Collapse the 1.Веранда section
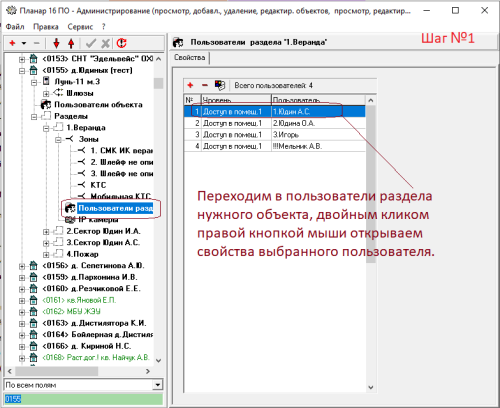500x408 pixels. point(46,128)
